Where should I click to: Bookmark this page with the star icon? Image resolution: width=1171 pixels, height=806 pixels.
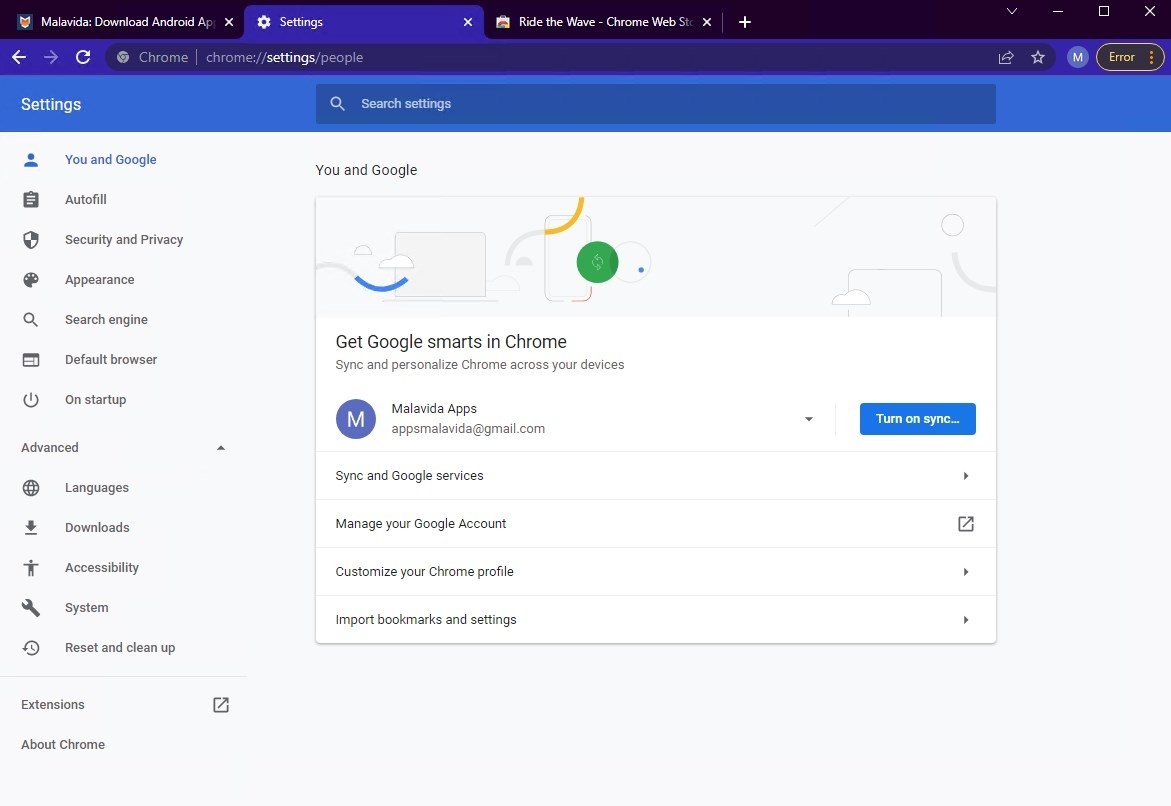click(x=1038, y=58)
